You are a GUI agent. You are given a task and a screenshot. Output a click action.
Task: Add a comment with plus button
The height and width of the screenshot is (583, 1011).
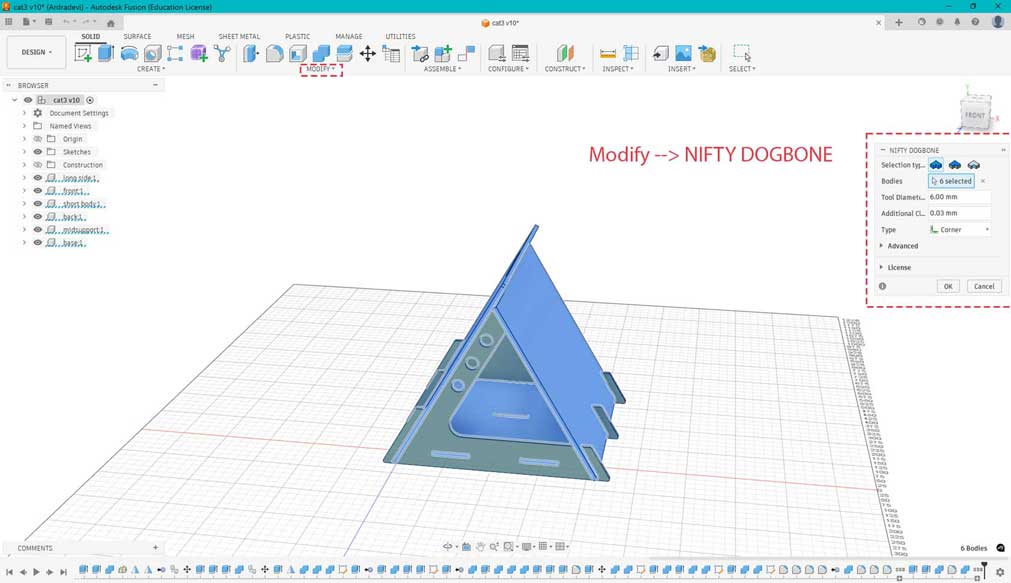pos(155,548)
